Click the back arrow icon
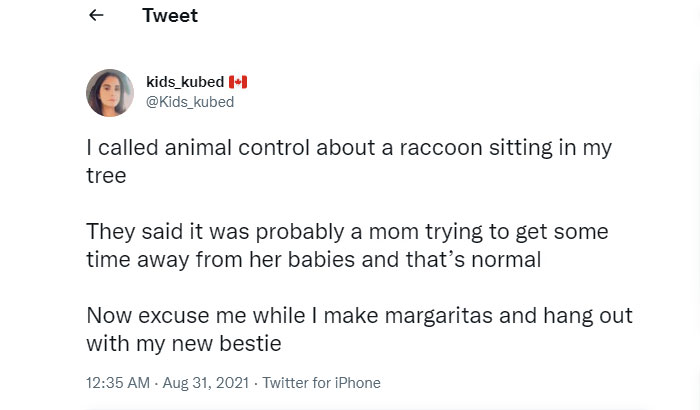The width and height of the screenshot is (700, 410). pyautogui.click(x=96, y=16)
